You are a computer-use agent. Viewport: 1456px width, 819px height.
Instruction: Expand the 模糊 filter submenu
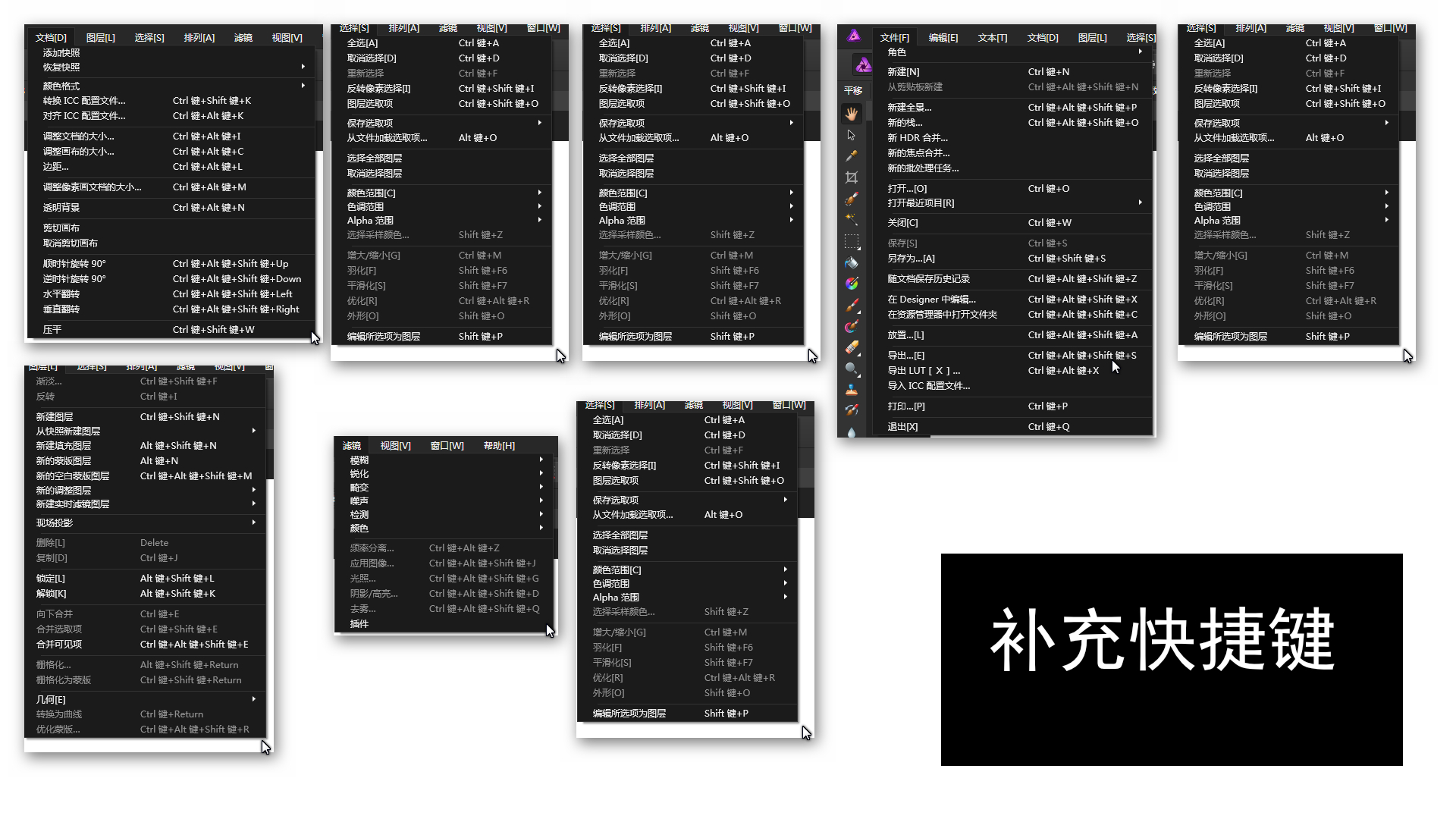click(541, 460)
